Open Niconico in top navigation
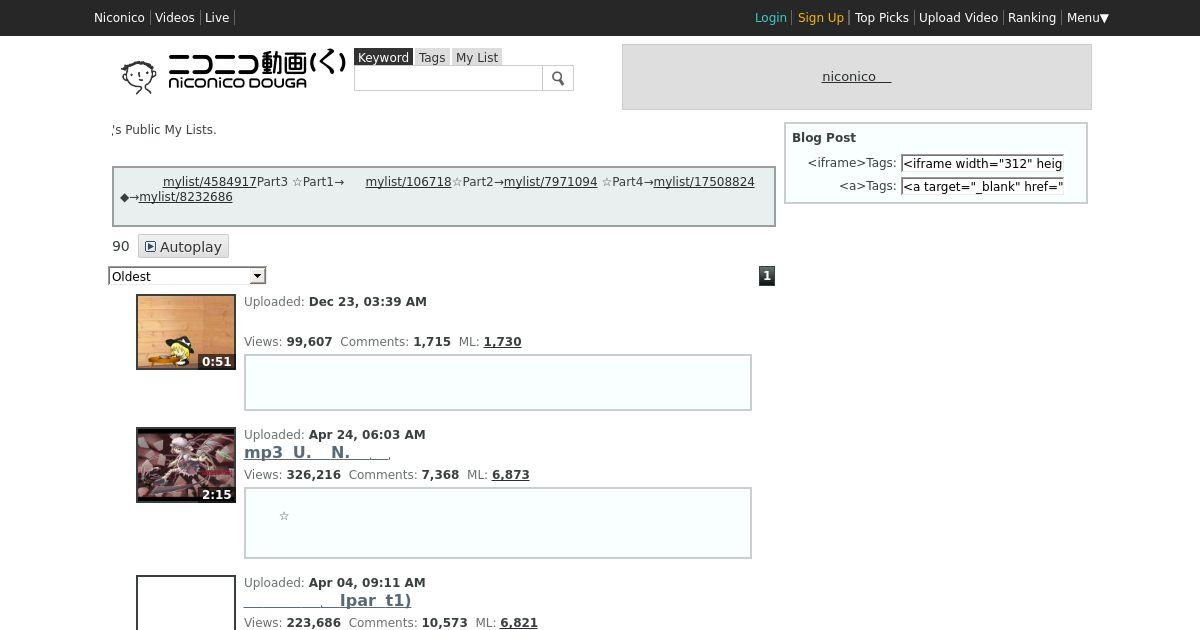This screenshot has width=1200, height=630. pos(119,18)
